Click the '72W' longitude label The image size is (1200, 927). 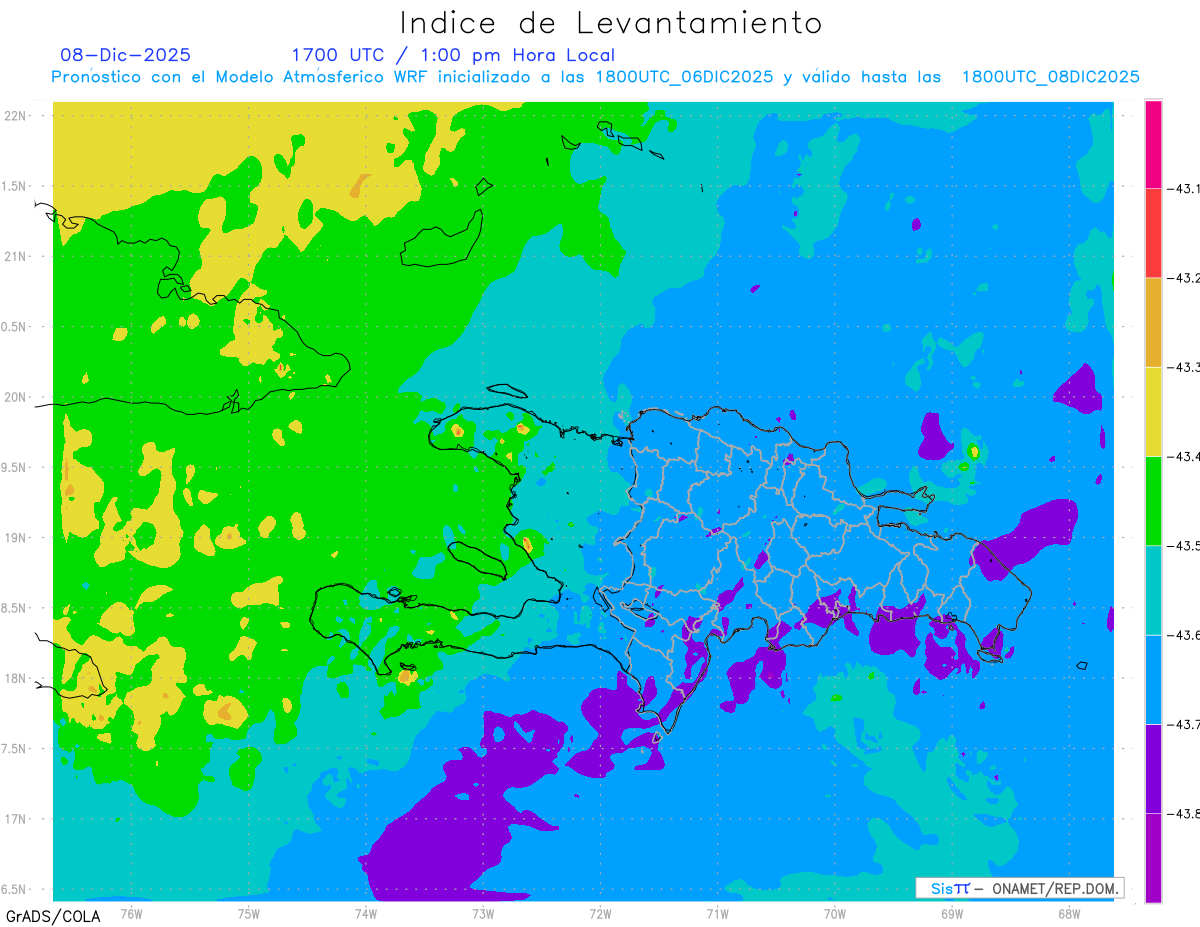click(x=600, y=913)
